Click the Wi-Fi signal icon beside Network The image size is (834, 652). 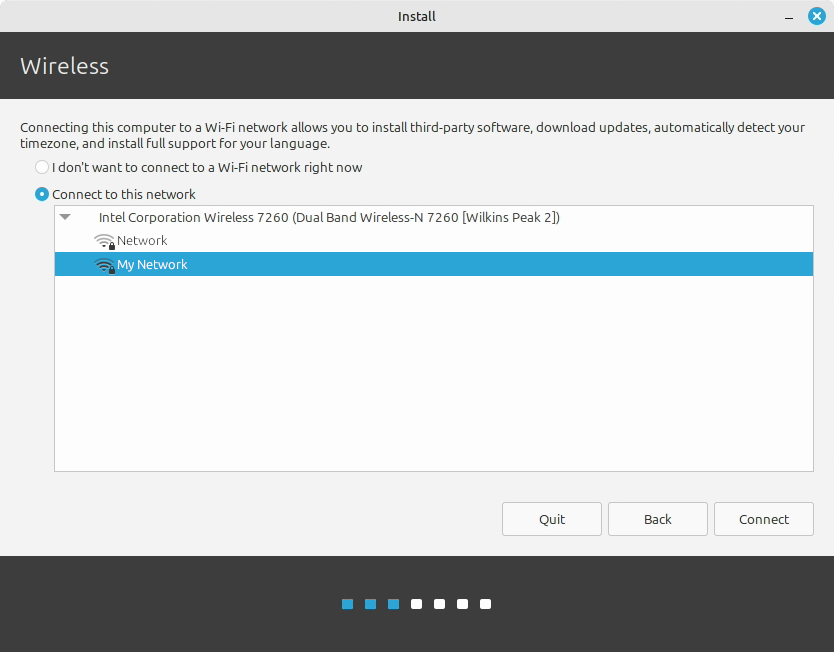coord(104,241)
